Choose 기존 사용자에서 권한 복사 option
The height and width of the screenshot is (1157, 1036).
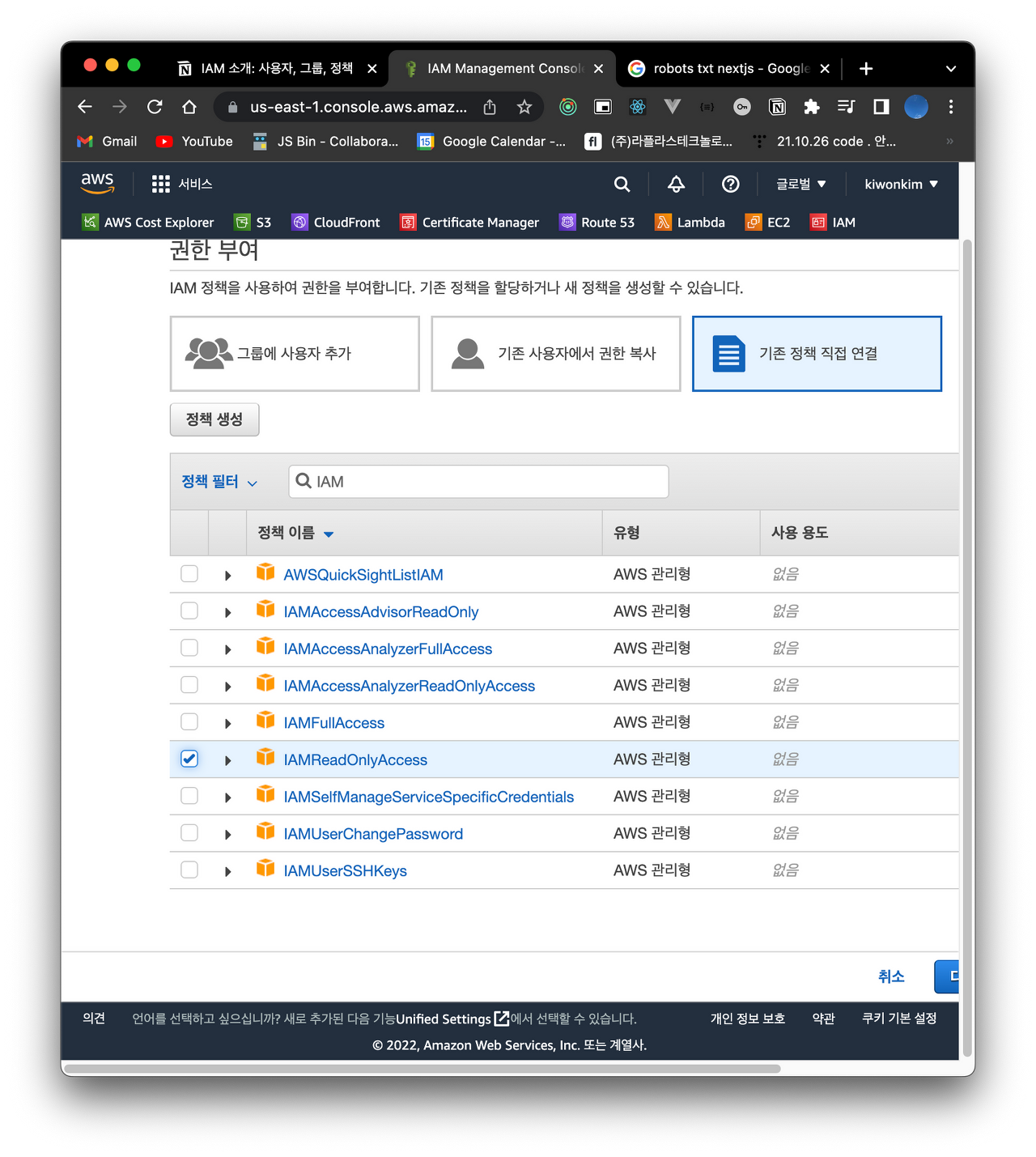(x=556, y=354)
